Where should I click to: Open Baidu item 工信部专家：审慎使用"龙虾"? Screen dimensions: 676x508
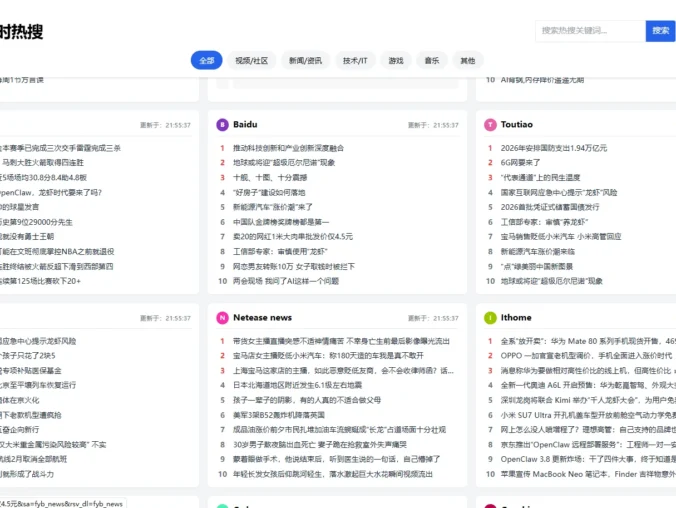click(280, 251)
